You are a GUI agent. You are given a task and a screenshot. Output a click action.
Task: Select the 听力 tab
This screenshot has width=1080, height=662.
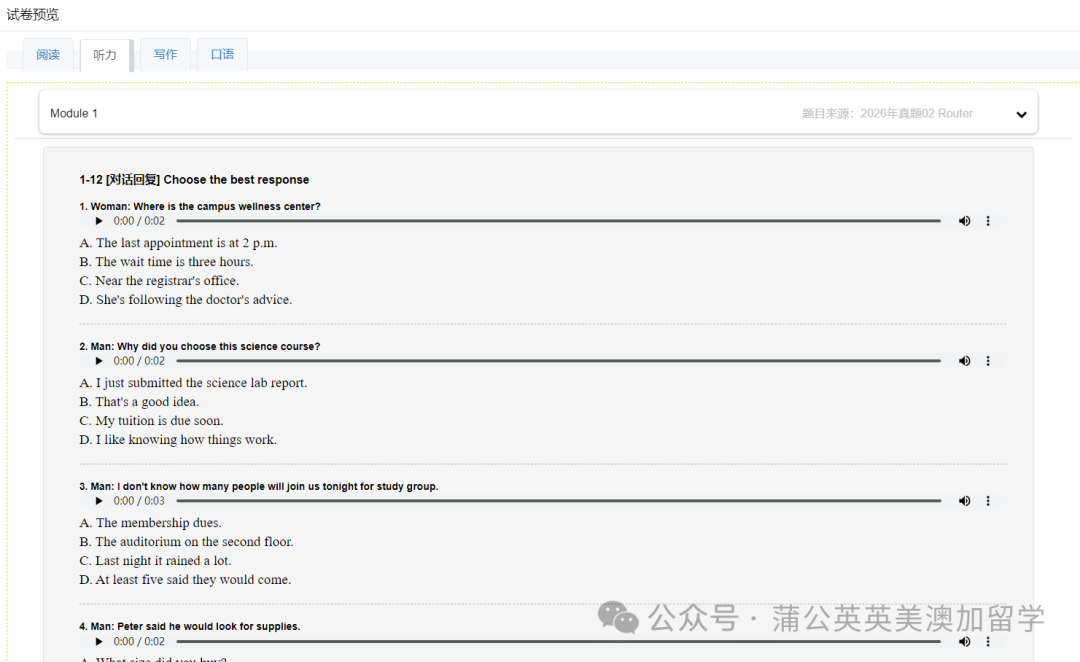pos(105,55)
